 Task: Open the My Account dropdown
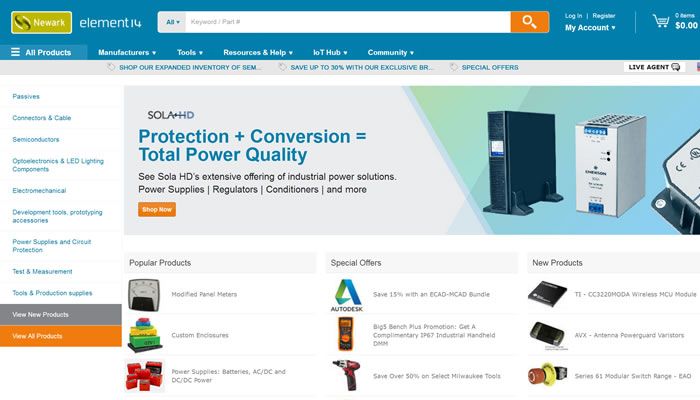click(590, 28)
